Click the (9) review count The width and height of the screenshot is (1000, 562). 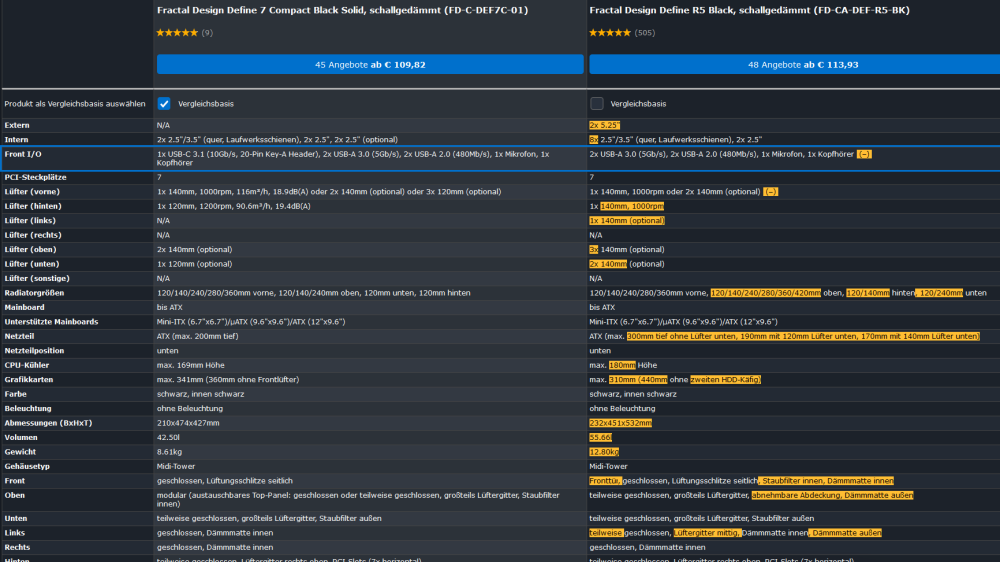[207, 33]
